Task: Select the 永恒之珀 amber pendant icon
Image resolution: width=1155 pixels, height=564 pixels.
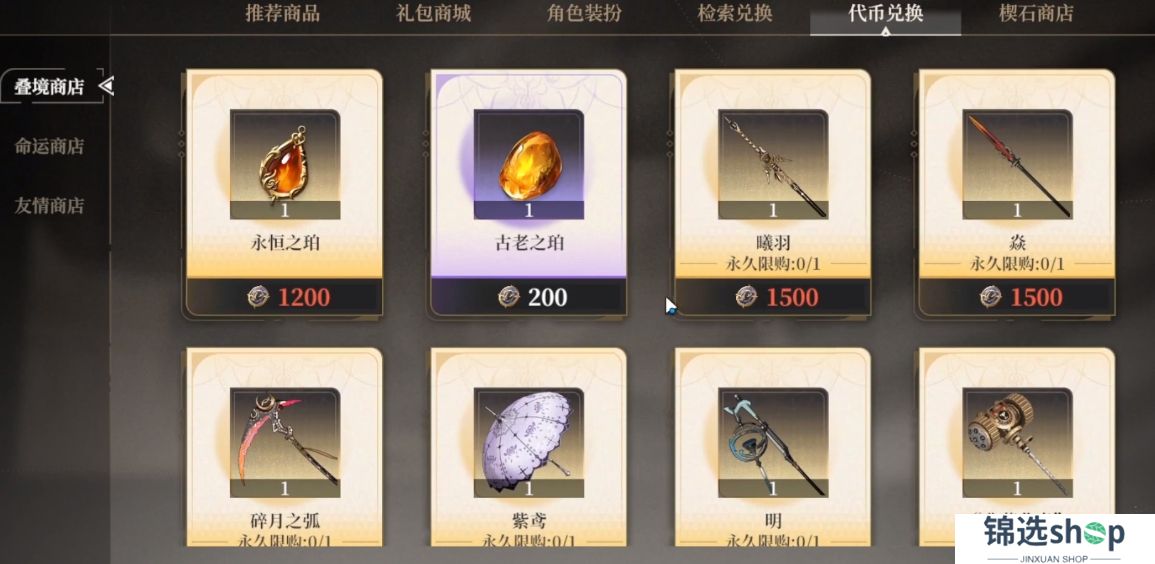Action: coord(284,163)
